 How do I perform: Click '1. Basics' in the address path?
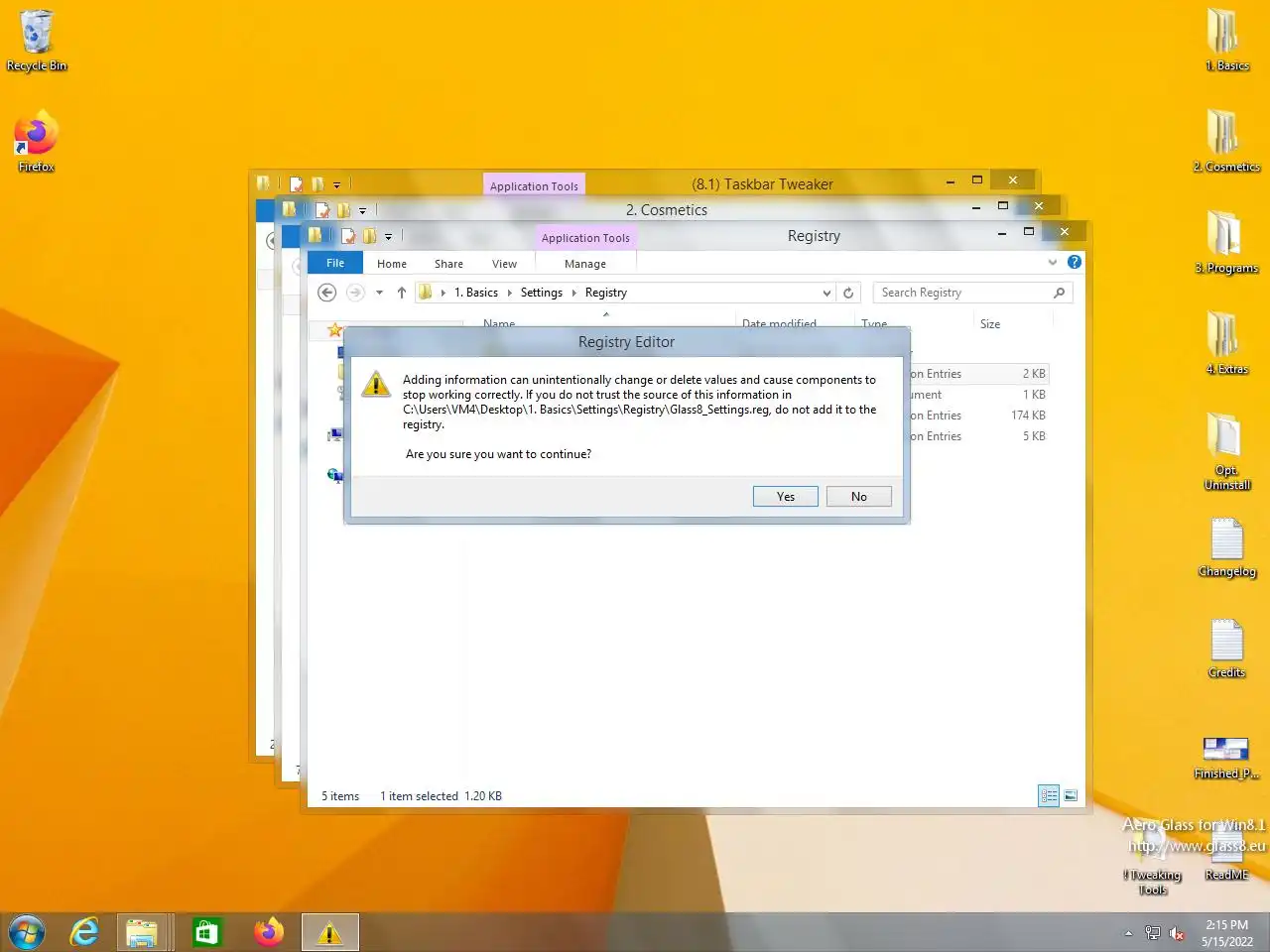pyautogui.click(x=476, y=293)
